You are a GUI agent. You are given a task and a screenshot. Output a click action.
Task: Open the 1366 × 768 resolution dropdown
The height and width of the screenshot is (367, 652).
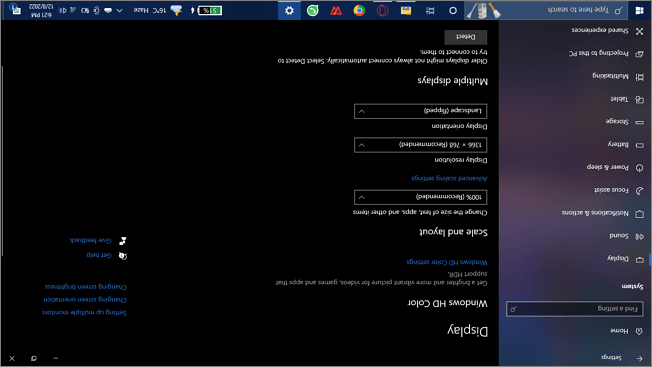(420, 145)
